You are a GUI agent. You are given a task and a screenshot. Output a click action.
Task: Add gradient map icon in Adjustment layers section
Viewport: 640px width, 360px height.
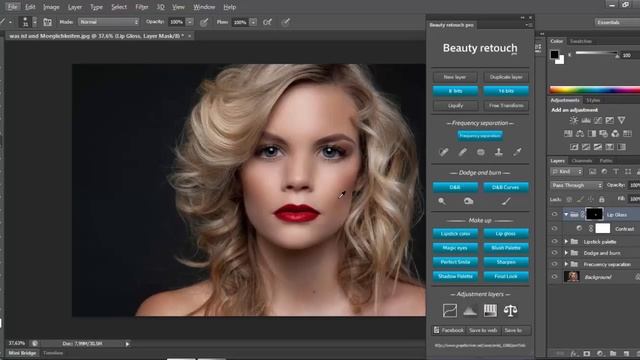click(x=490, y=311)
